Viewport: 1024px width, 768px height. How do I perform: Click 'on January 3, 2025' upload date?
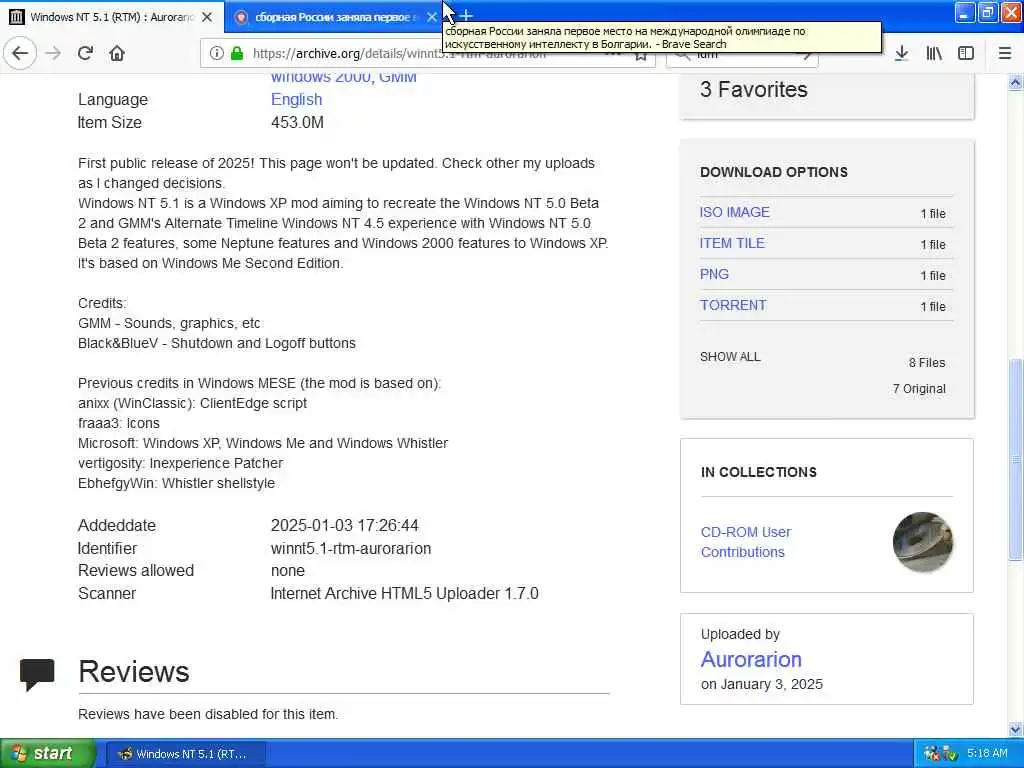[761, 684]
